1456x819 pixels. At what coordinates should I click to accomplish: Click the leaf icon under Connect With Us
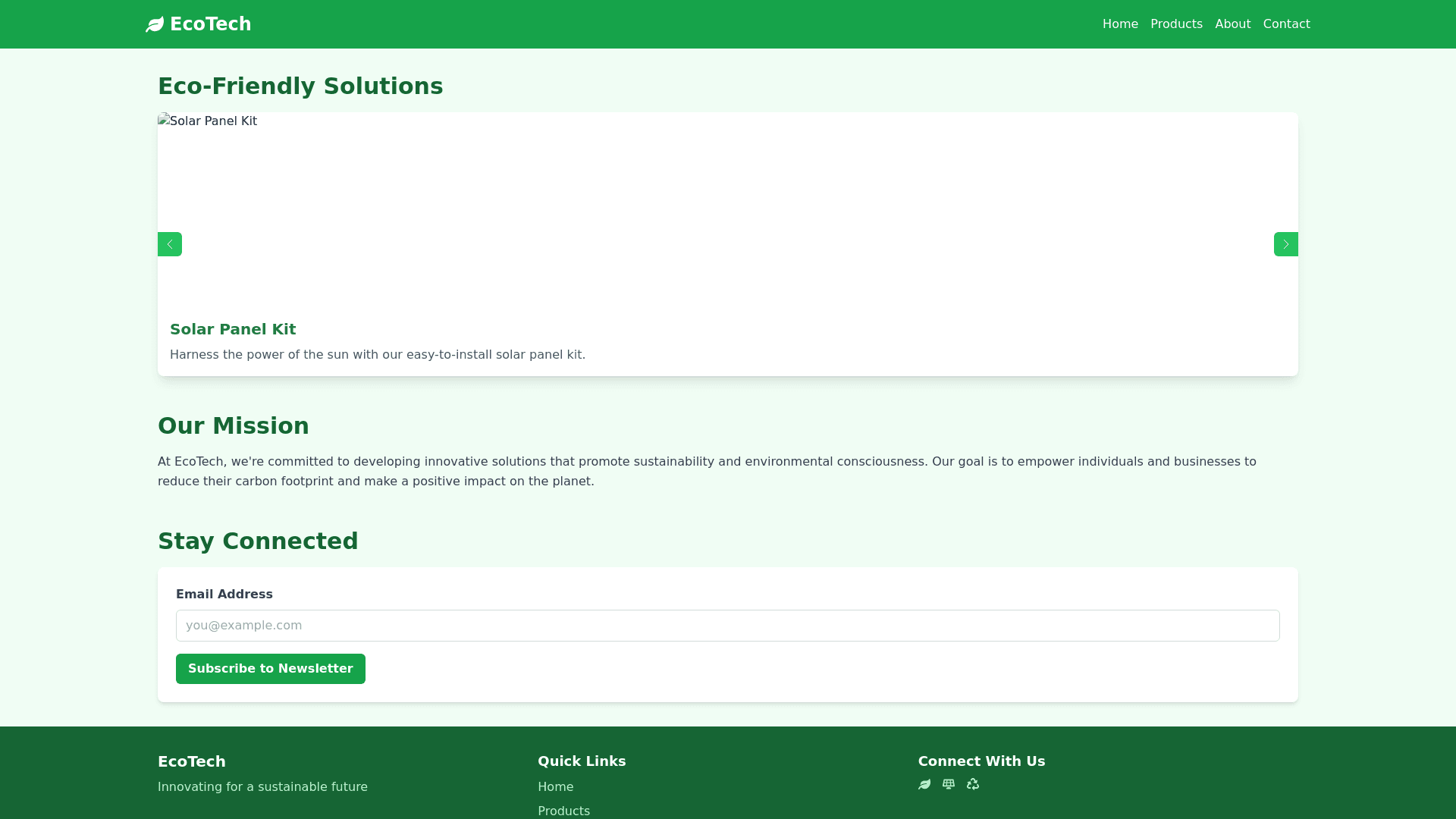click(924, 784)
